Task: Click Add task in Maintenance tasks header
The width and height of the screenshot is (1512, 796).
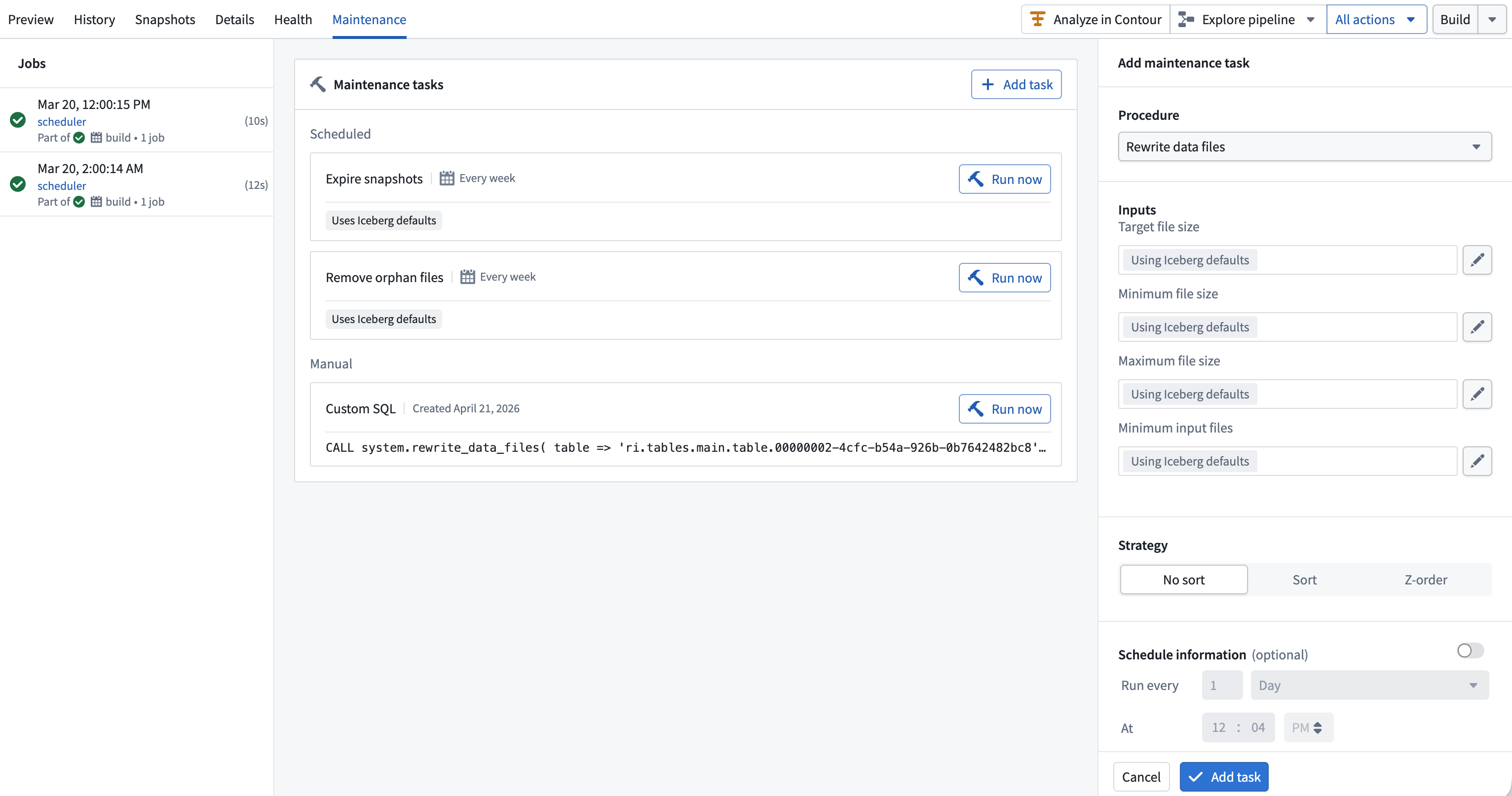Action: [x=1016, y=84]
